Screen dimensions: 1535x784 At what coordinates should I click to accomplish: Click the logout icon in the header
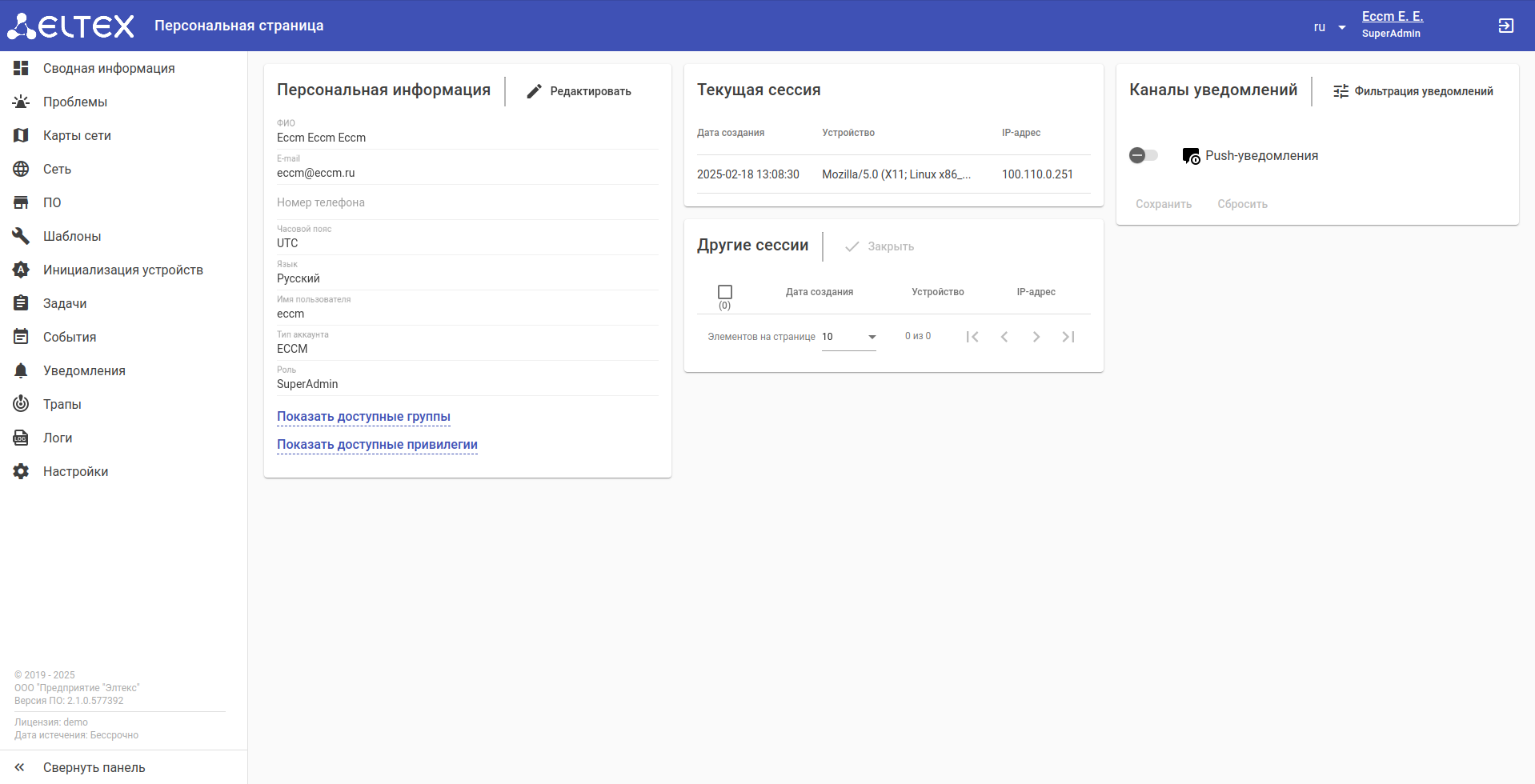click(1505, 26)
